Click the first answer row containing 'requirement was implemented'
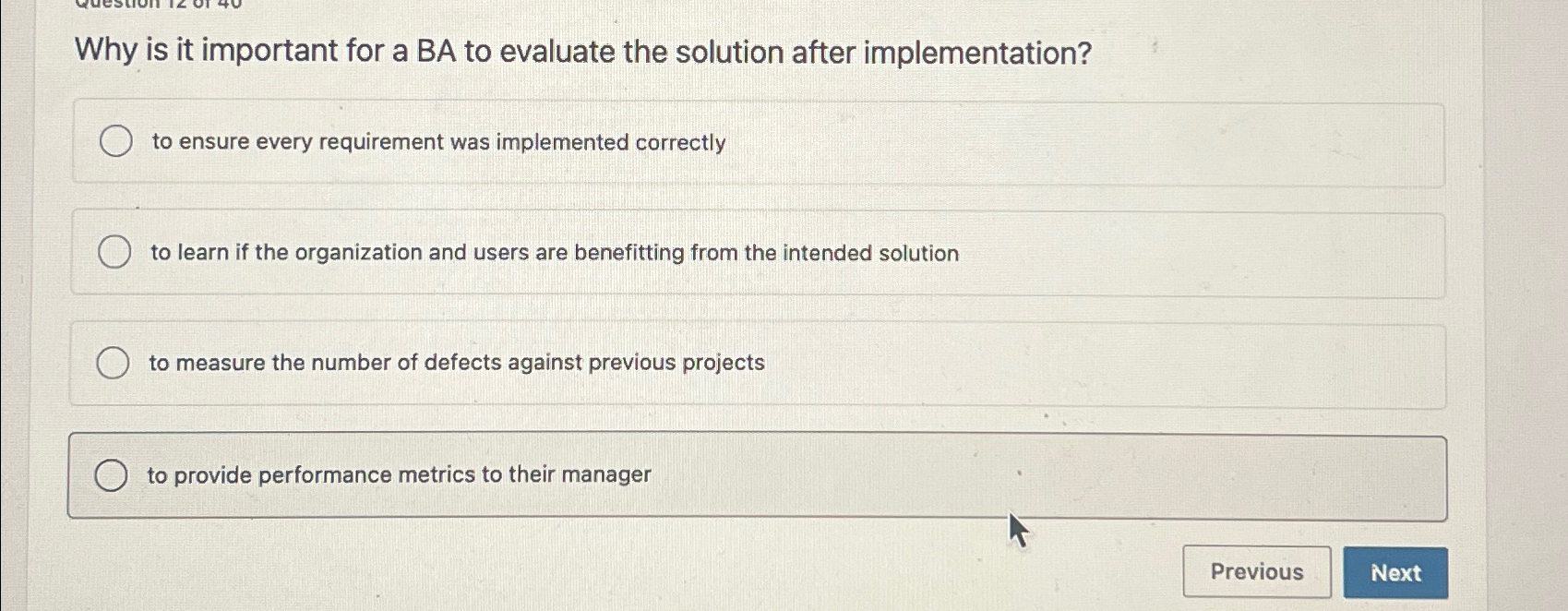1568x611 pixels. tap(757, 143)
